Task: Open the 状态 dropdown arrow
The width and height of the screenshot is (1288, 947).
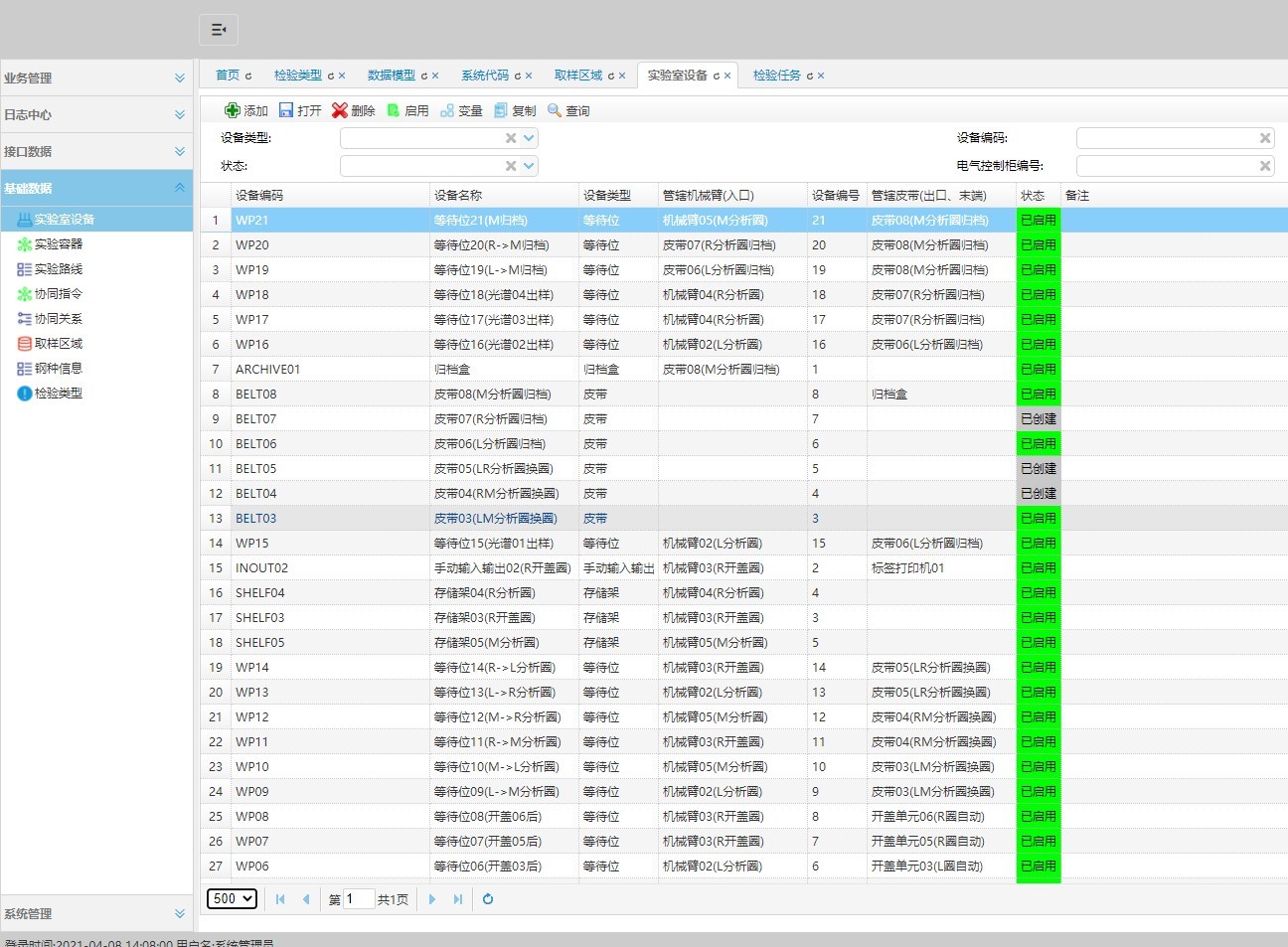Action: (x=529, y=166)
